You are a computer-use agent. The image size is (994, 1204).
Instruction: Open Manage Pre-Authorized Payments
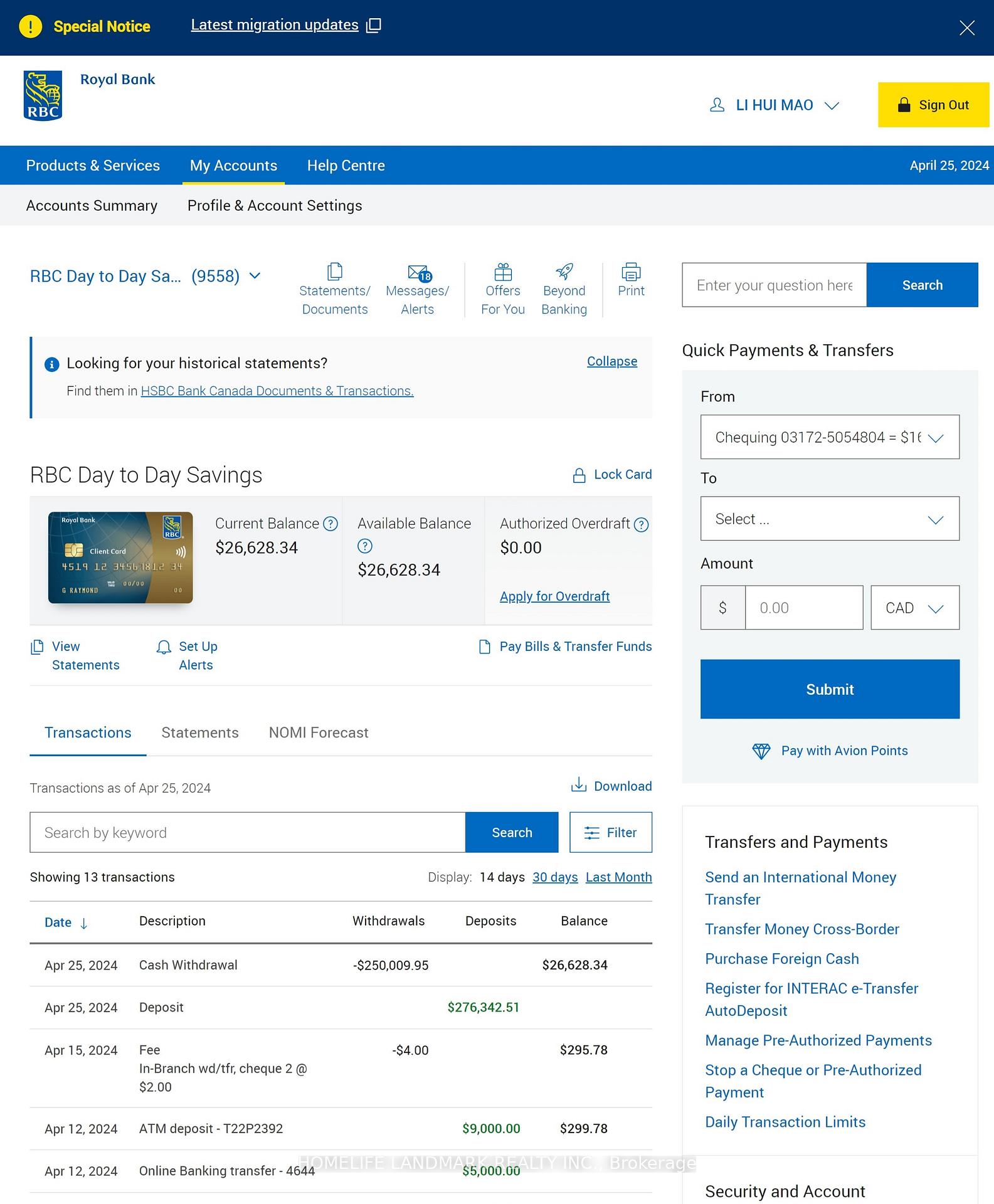(818, 1040)
